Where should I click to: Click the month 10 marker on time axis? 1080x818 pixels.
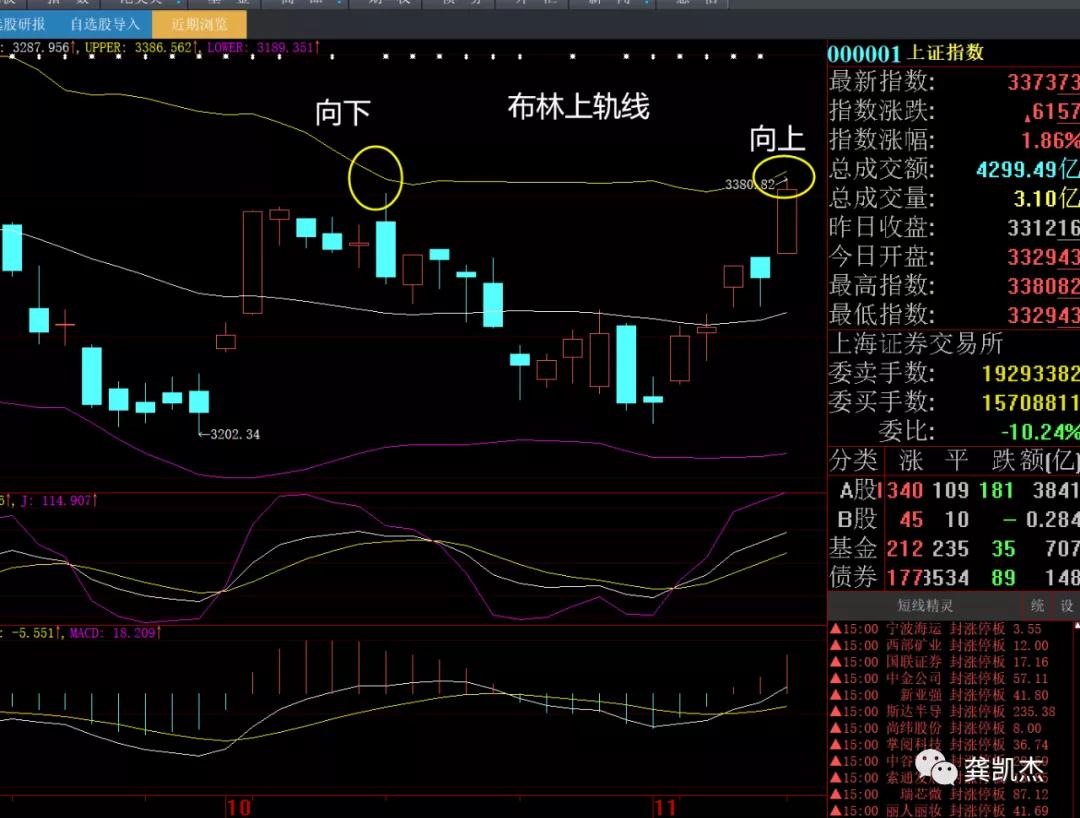pyautogui.click(x=238, y=807)
